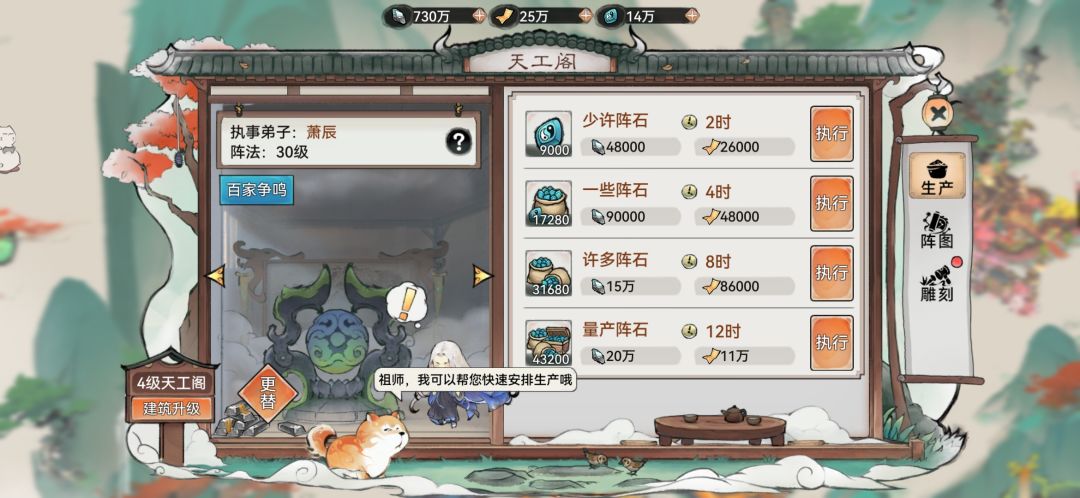The height and width of the screenshot is (498, 1080).
Task: Tap the exclamation speech bubble
Action: 406,303
